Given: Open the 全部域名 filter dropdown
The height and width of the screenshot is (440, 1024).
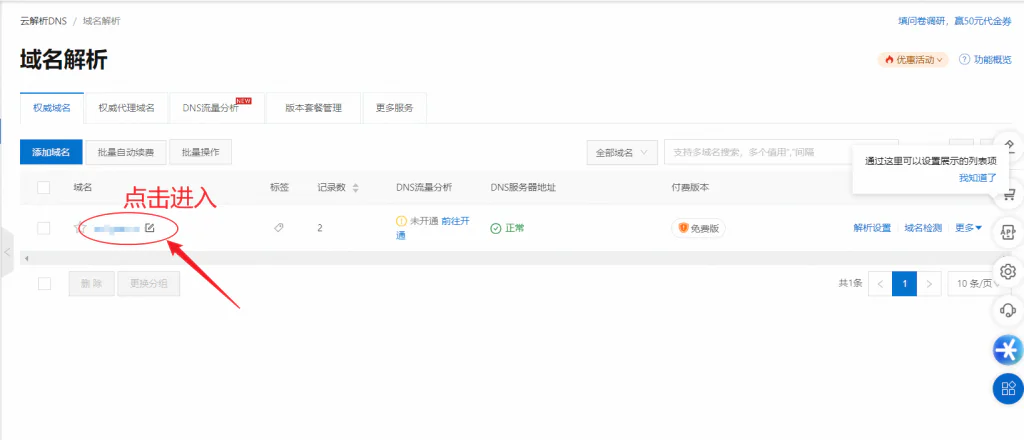Looking at the screenshot, I should tap(621, 152).
